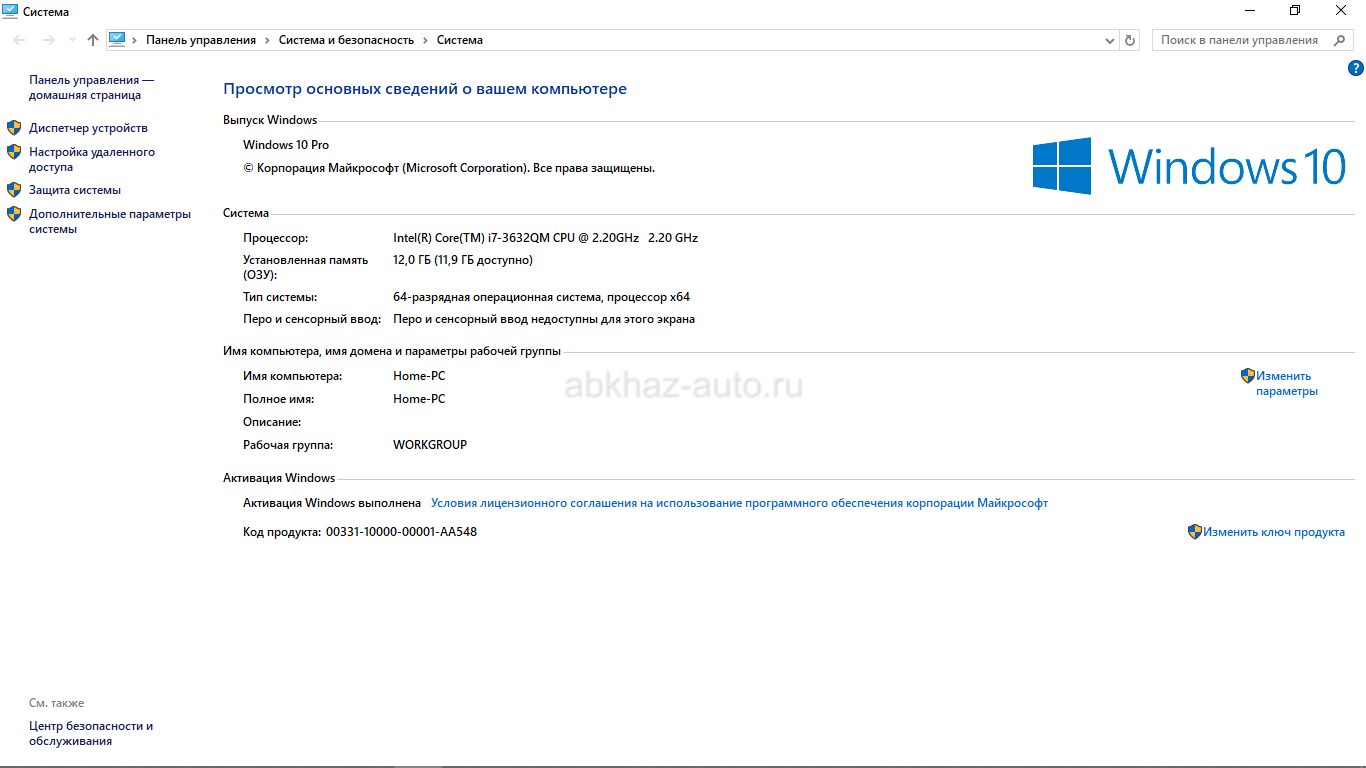The width and height of the screenshot is (1366, 768).
Task: Expand the recent locations chevron by the forward arrow
Action: tap(71, 41)
